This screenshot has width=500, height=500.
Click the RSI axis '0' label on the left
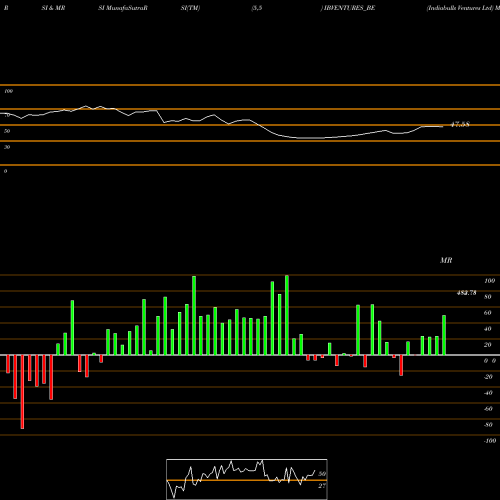pos(5,171)
